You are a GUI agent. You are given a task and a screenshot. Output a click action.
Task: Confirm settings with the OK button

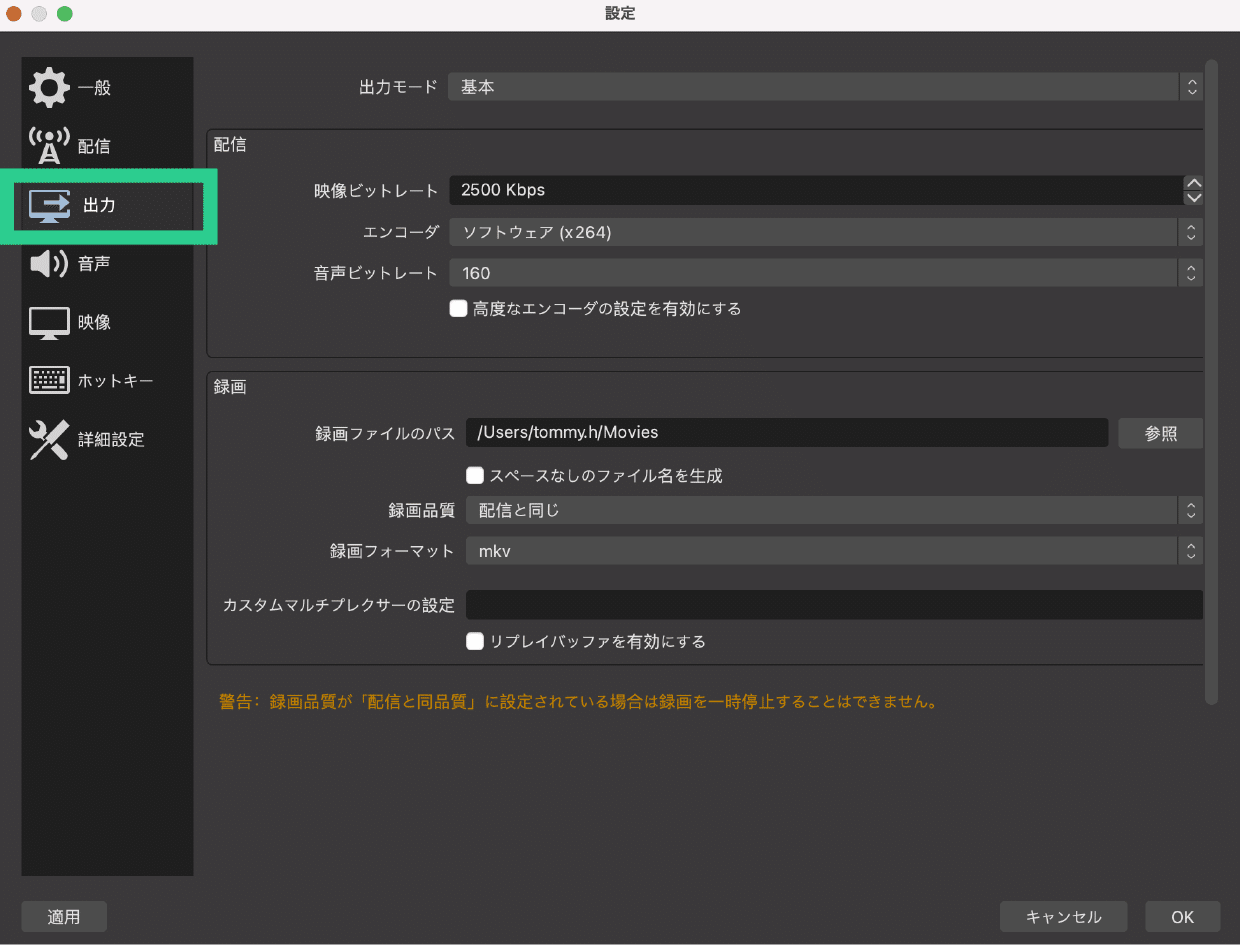pyautogui.click(x=1183, y=917)
